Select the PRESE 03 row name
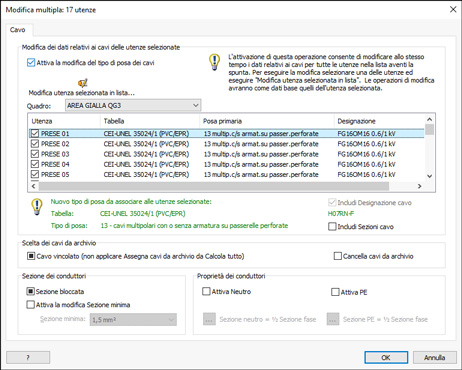 pos(55,154)
